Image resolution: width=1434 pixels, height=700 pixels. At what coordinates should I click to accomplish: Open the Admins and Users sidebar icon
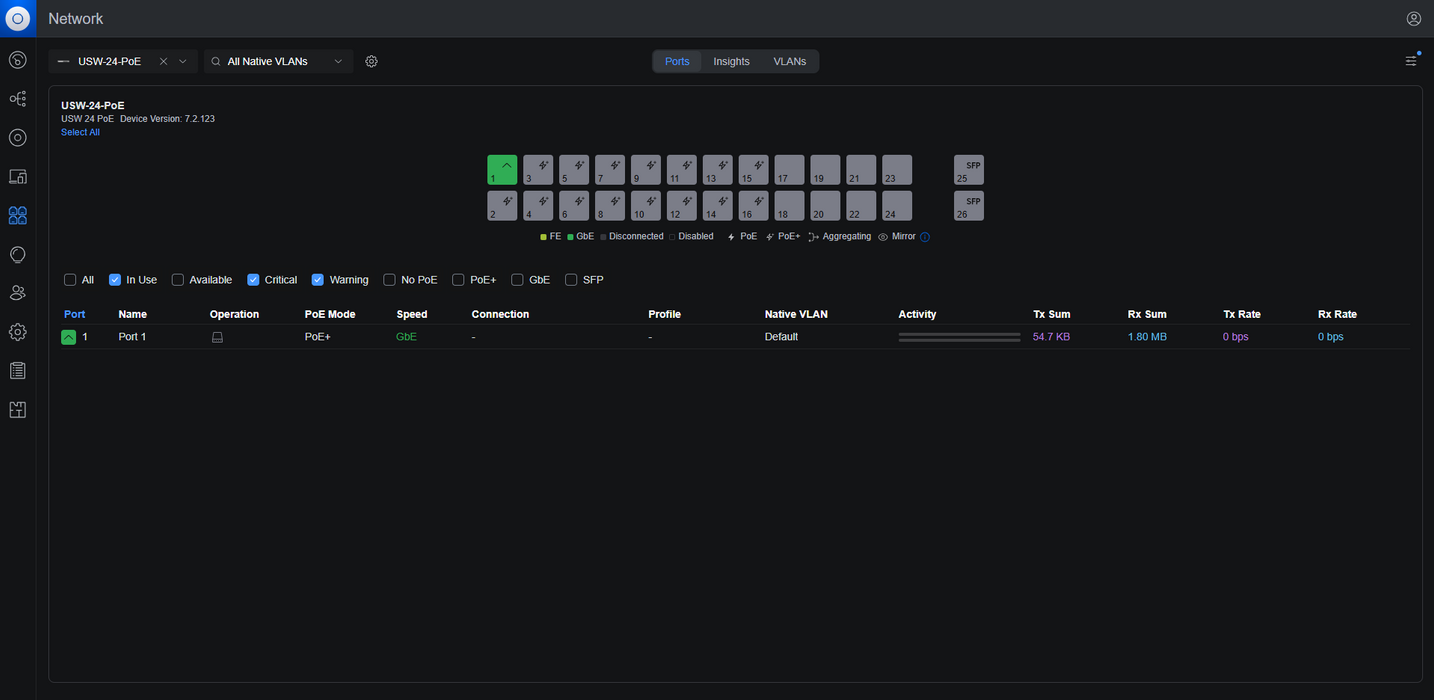pos(18,293)
